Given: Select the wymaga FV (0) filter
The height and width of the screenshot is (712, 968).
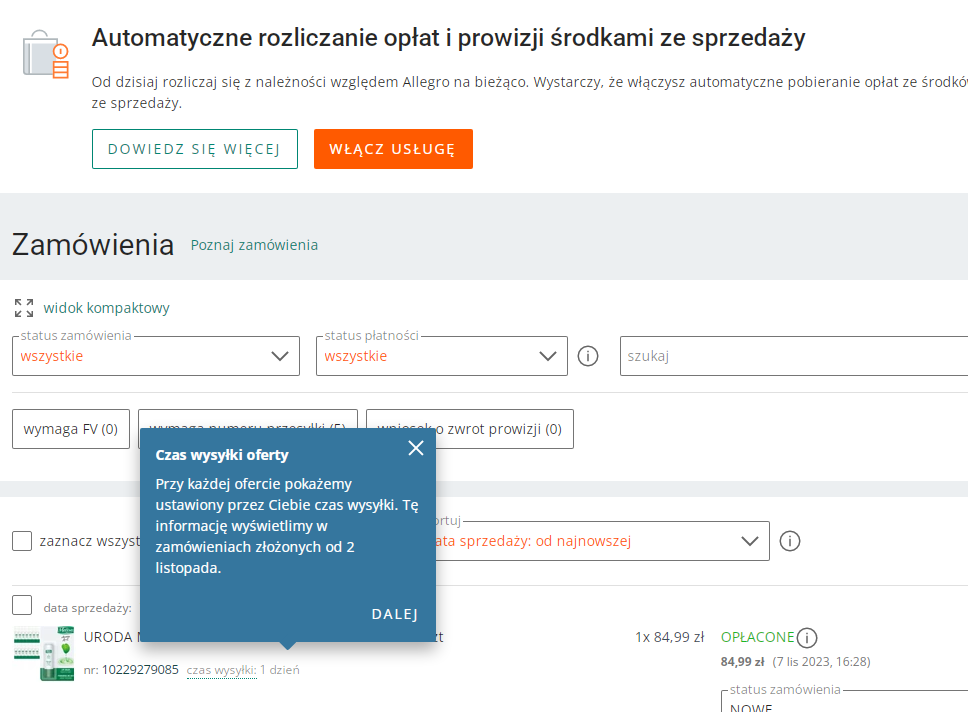Looking at the screenshot, I should (71, 429).
